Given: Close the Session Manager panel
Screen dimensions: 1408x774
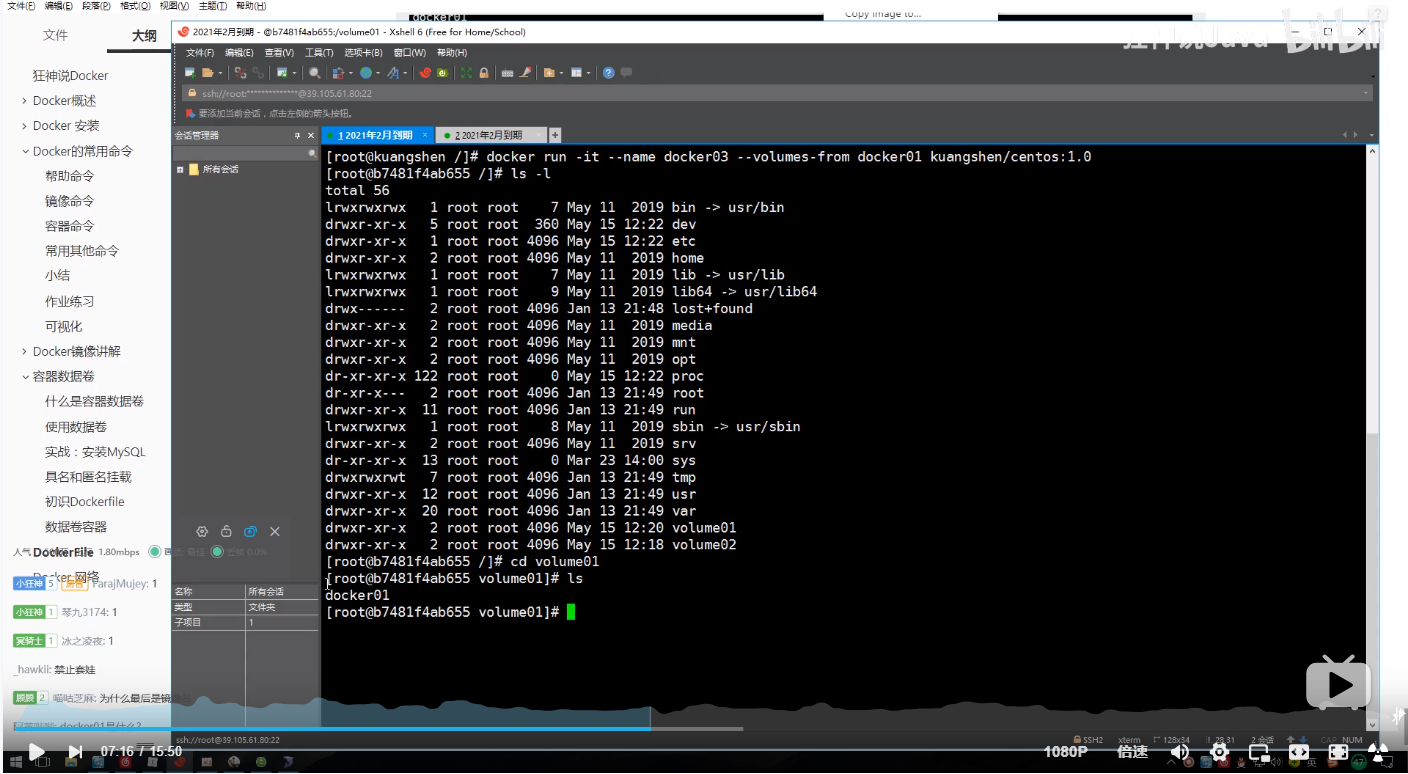Looking at the screenshot, I should point(311,135).
